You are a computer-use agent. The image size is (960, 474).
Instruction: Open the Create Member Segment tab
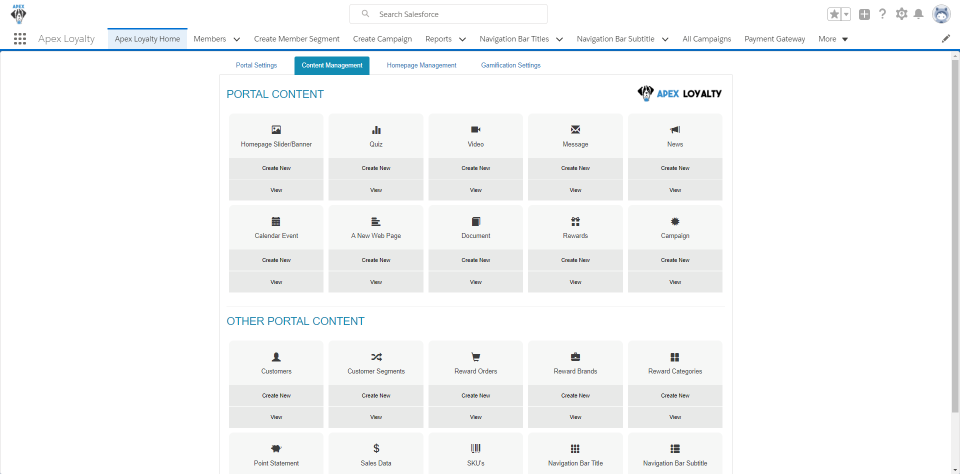[297, 39]
